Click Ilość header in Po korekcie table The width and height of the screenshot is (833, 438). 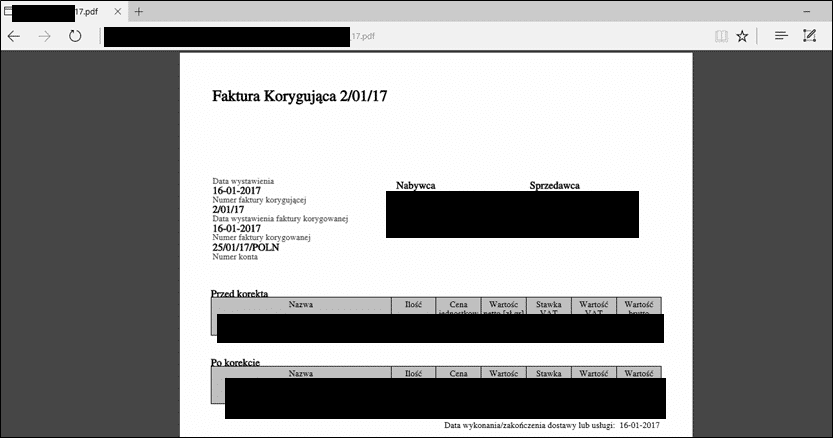tap(413, 374)
